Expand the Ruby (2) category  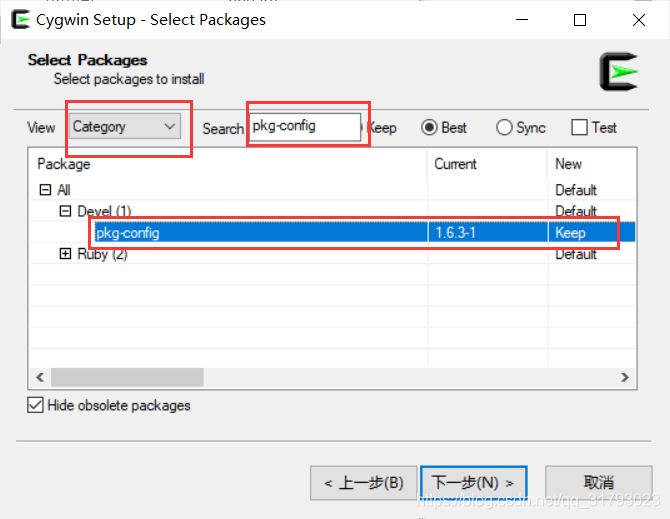click(x=65, y=254)
